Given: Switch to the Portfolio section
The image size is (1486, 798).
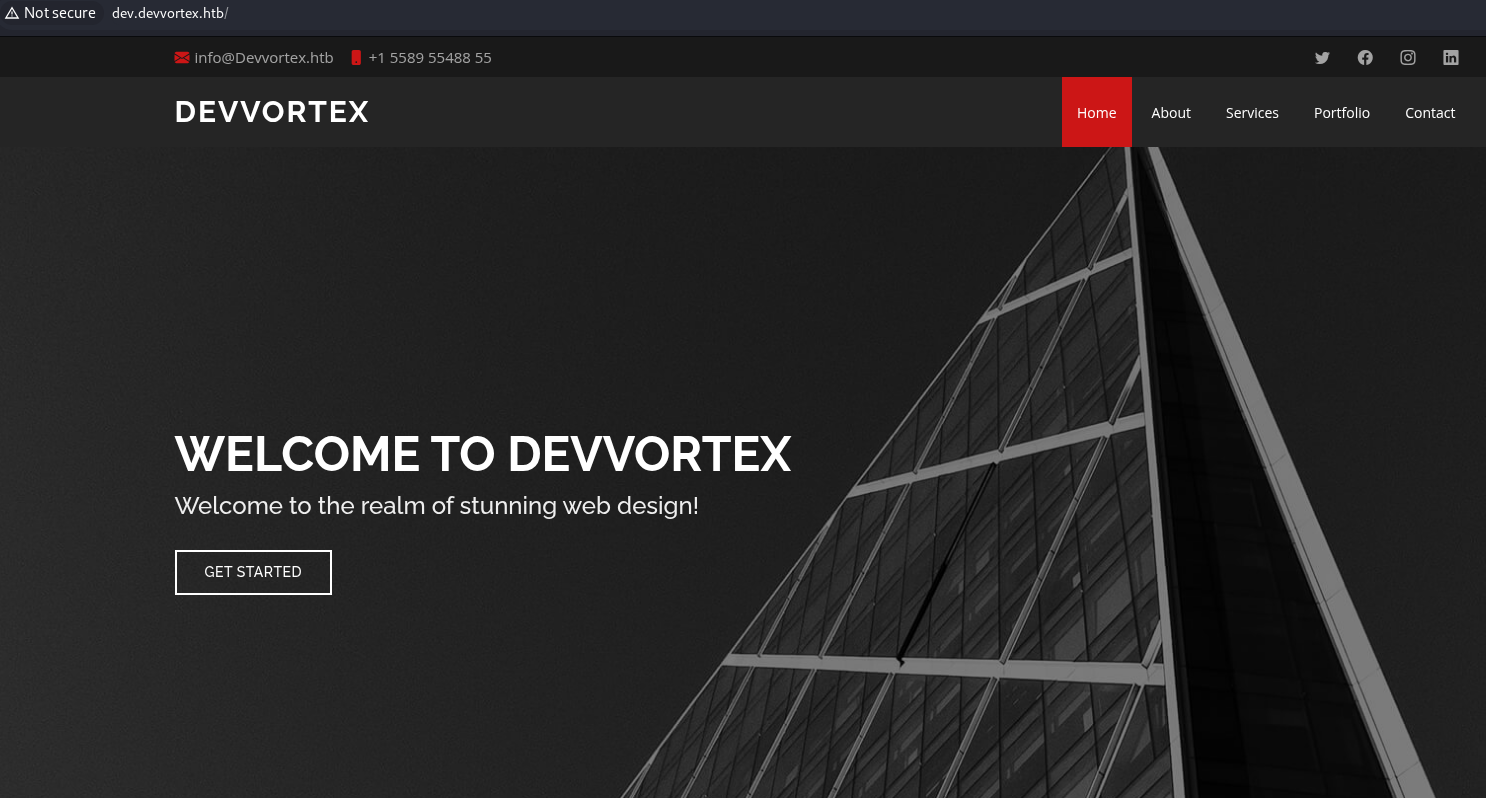Looking at the screenshot, I should [1341, 113].
